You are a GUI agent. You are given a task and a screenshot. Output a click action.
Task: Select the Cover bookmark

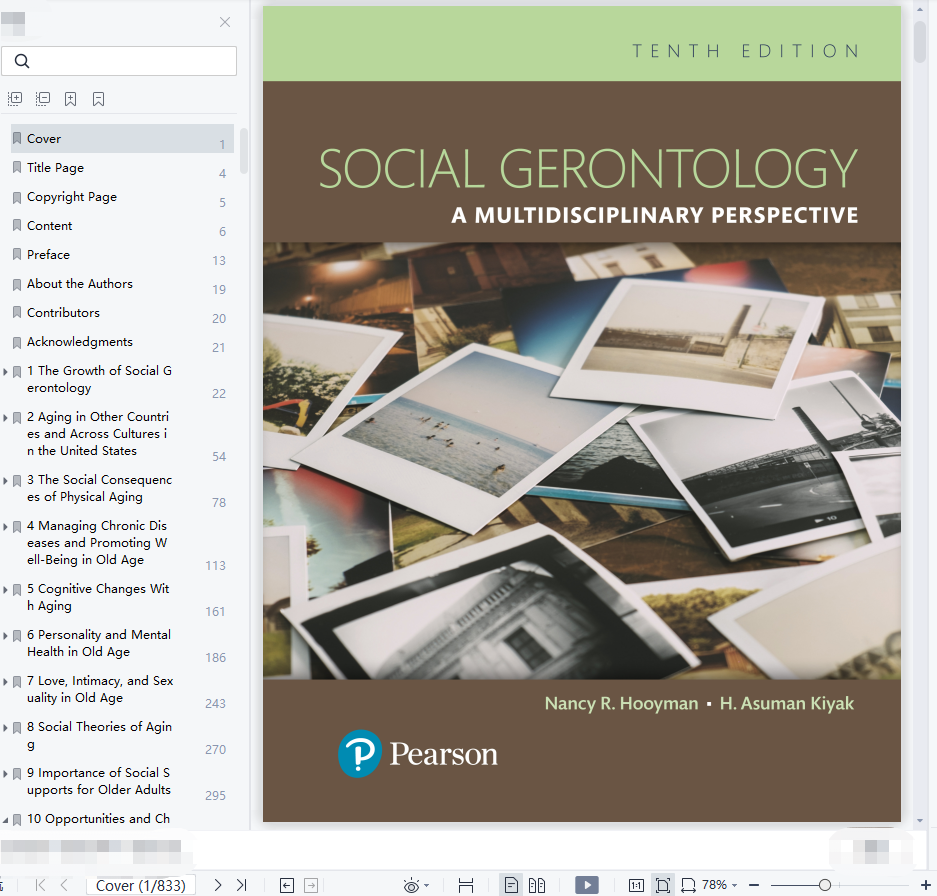click(122, 139)
